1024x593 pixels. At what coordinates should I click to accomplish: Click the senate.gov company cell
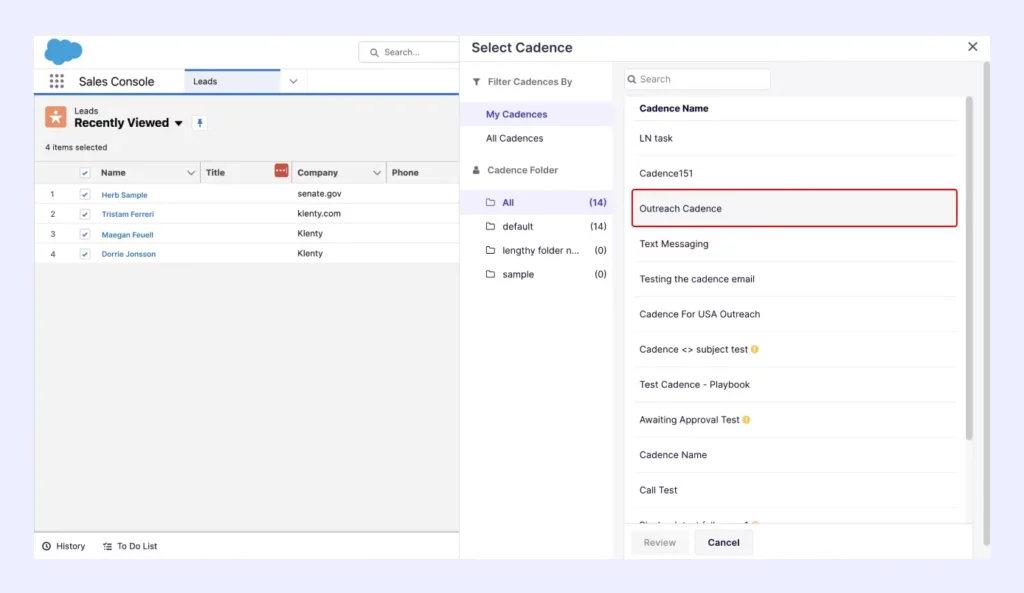[x=319, y=193]
